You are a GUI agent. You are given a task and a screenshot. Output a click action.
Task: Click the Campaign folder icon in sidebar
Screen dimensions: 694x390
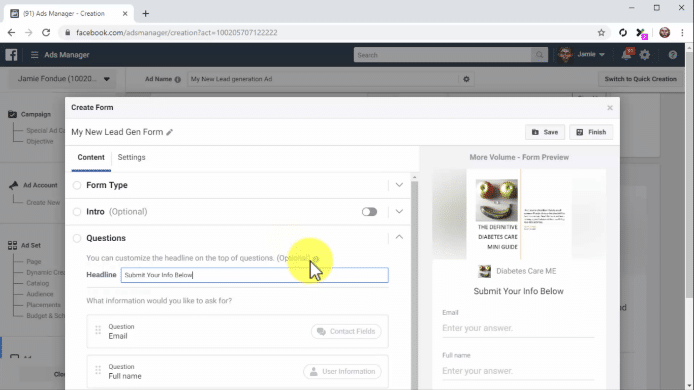[12, 114]
